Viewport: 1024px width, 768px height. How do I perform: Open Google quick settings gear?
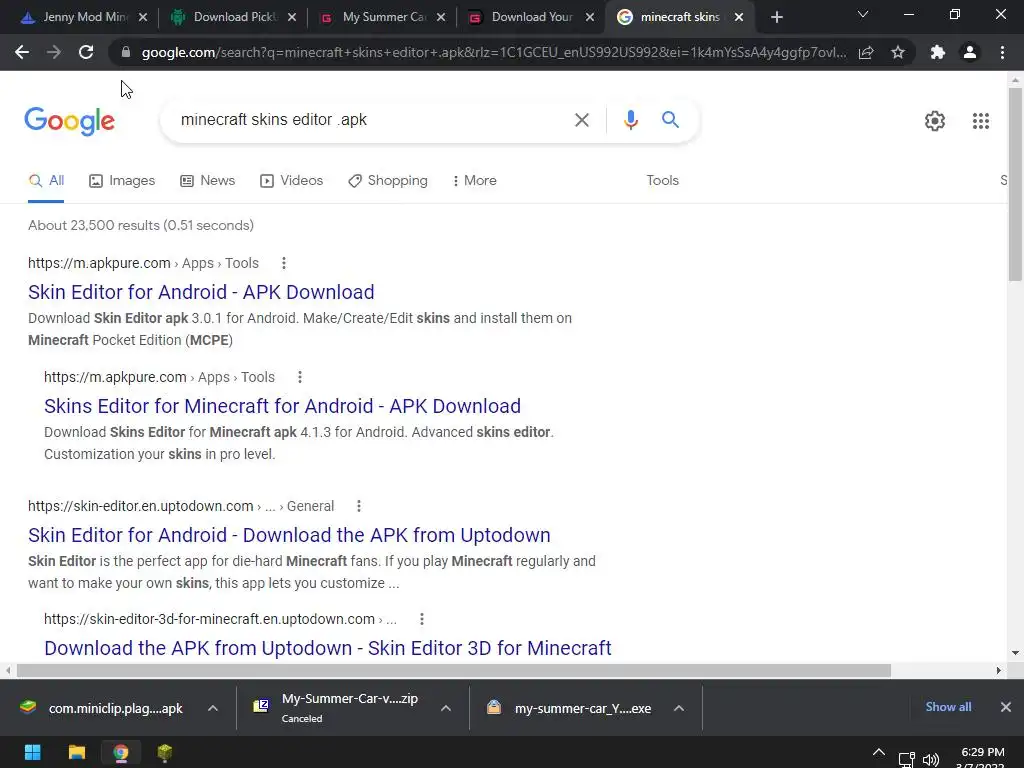tap(935, 121)
